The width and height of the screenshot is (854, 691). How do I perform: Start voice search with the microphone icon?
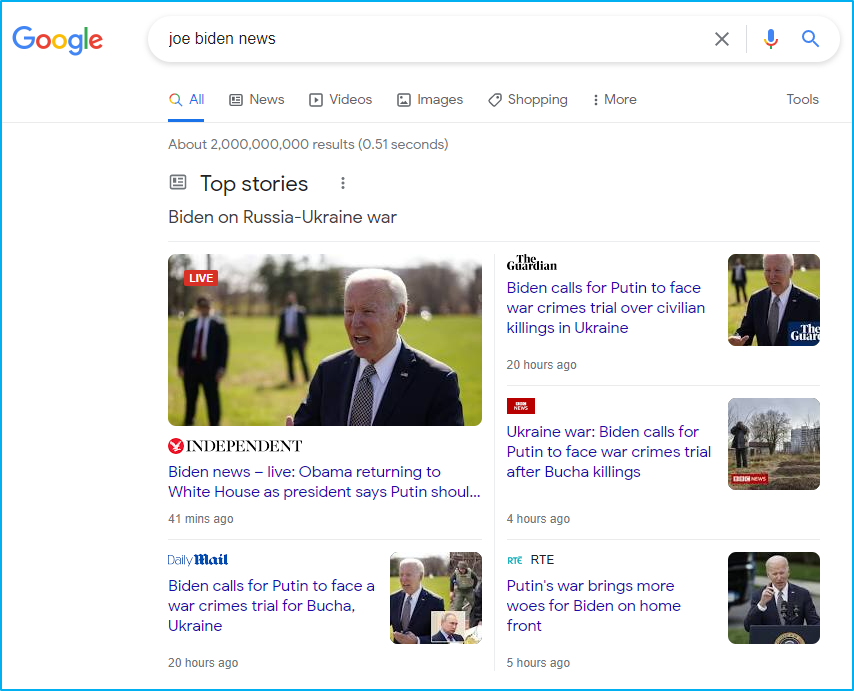click(771, 39)
